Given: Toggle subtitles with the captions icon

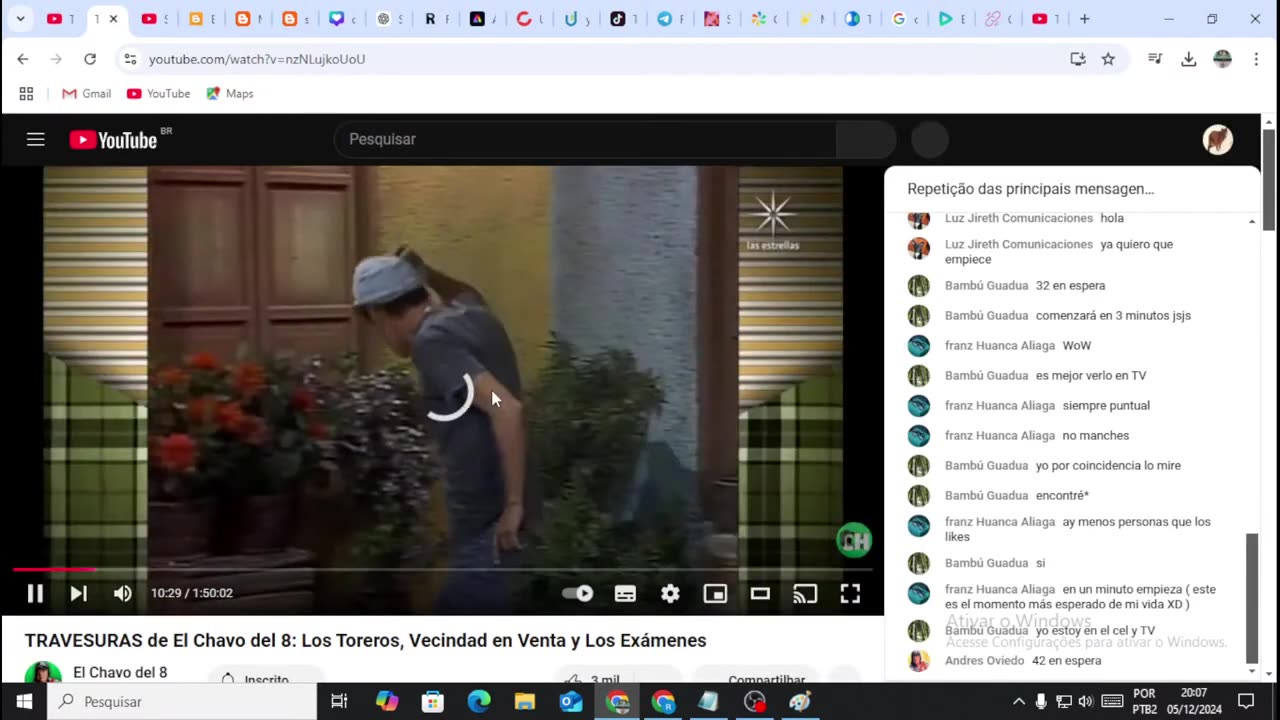Looking at the screenshot, I should 625,593.
